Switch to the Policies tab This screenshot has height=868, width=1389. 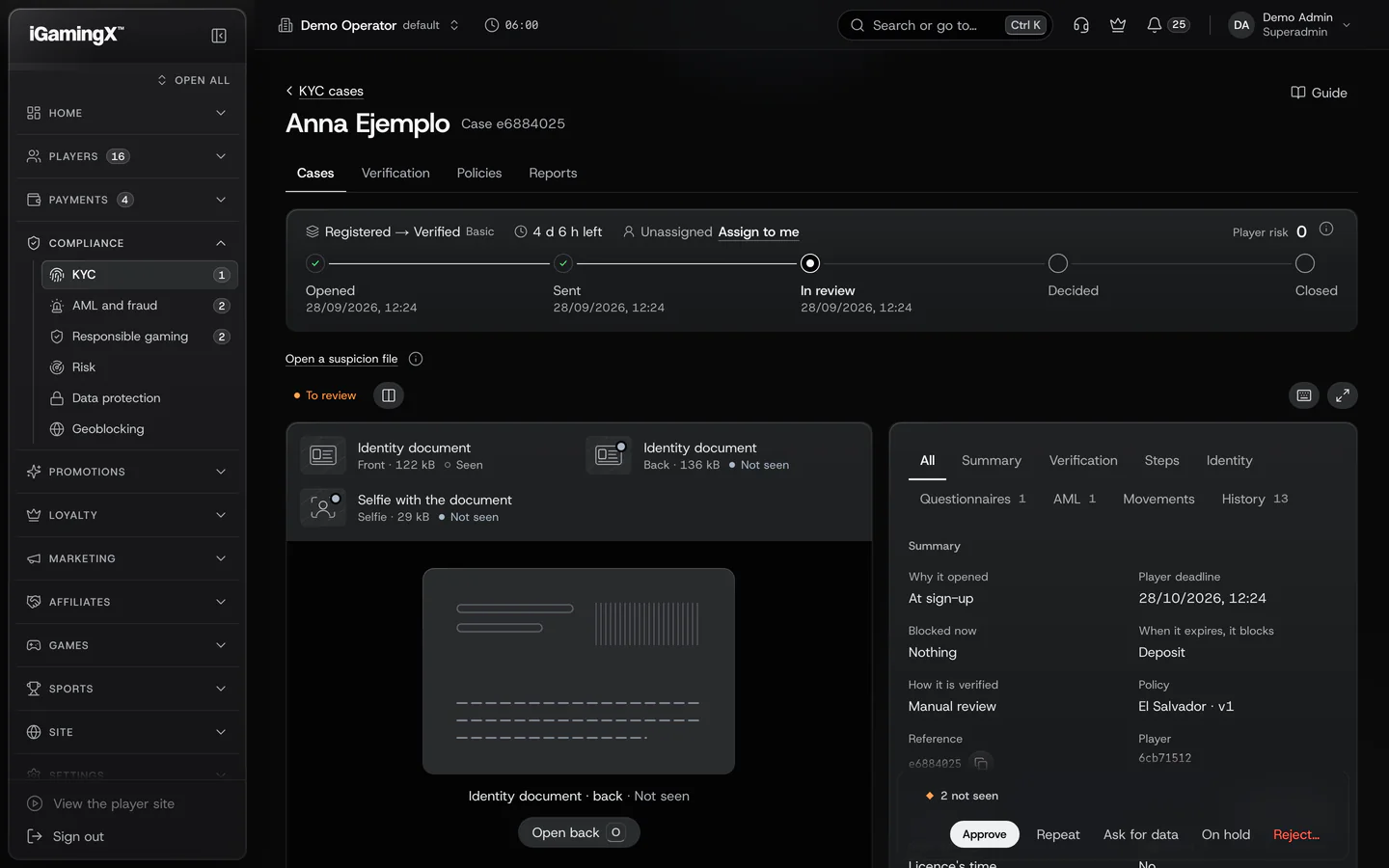(x=479, y=173)
